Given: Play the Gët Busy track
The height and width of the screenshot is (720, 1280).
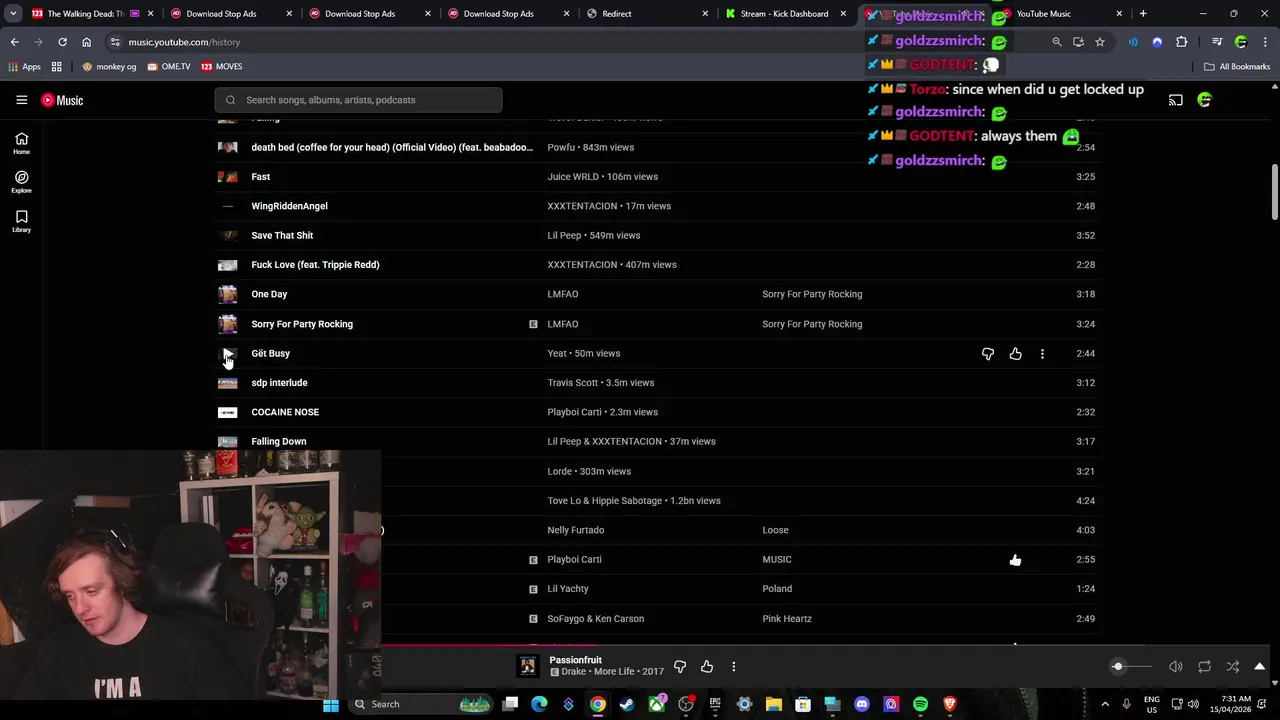Looking at the screenshot, I should point(228,353).
